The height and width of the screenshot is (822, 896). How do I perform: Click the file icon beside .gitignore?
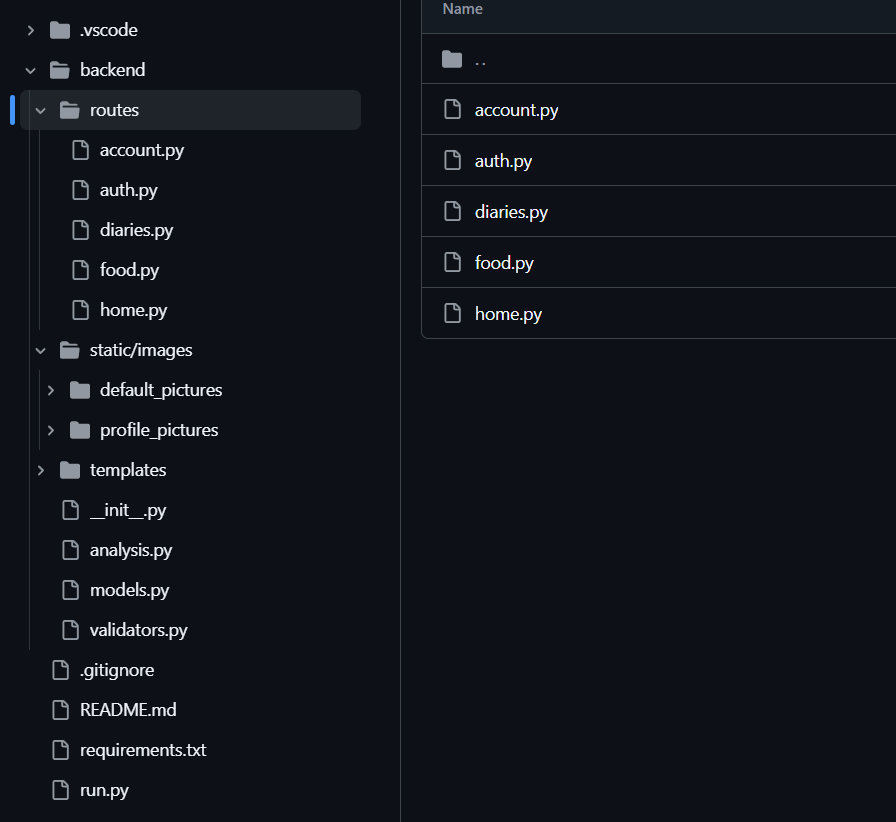coord(59,669)
